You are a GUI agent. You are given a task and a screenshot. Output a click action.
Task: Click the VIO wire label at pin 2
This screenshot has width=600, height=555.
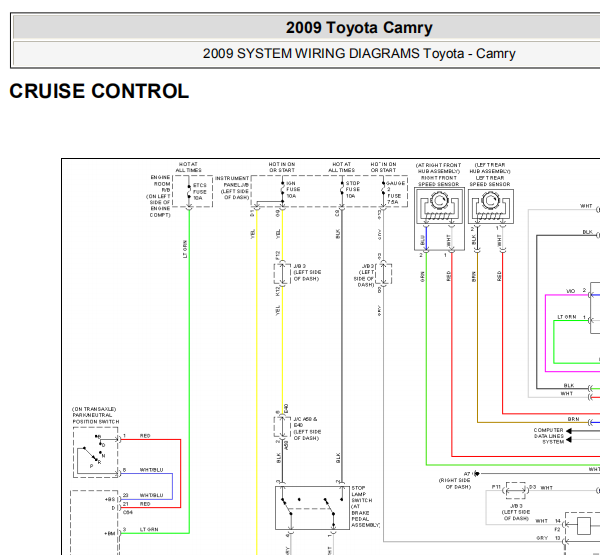tap(571, 291)
